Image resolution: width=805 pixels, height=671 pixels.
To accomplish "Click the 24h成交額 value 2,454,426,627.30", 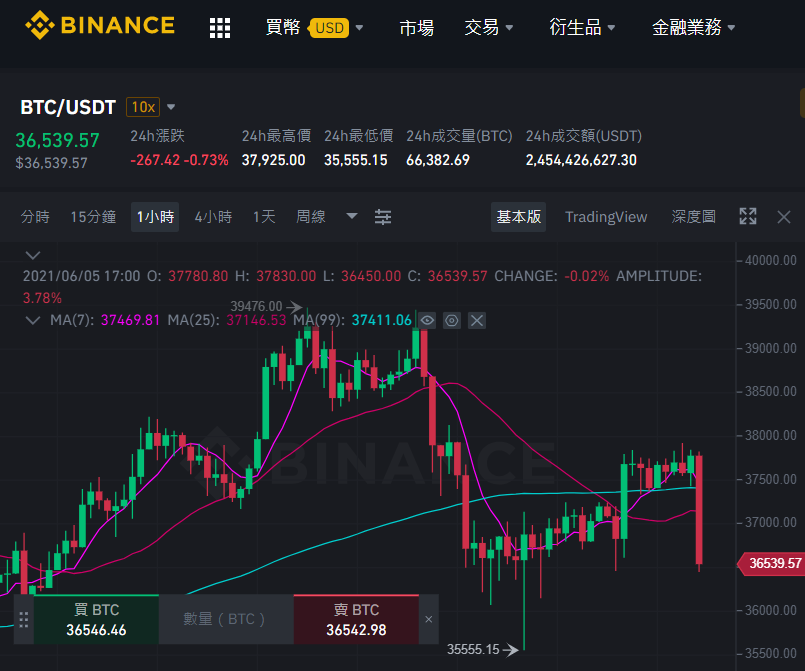I will tap(581, 160).
